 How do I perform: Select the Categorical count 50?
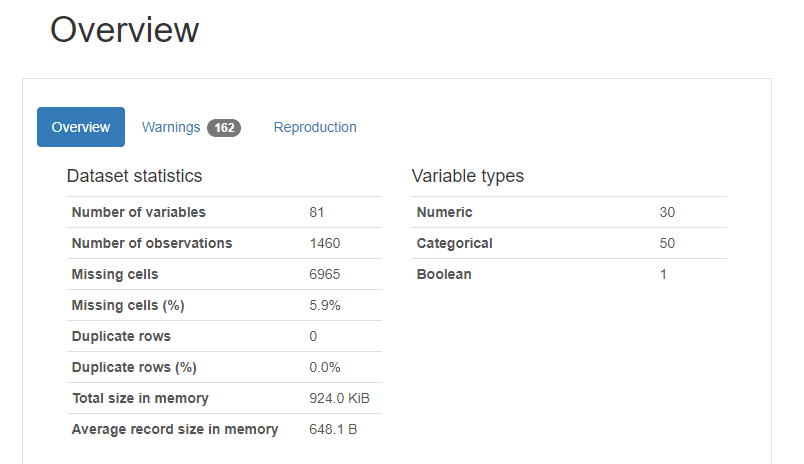coord(667,243)
